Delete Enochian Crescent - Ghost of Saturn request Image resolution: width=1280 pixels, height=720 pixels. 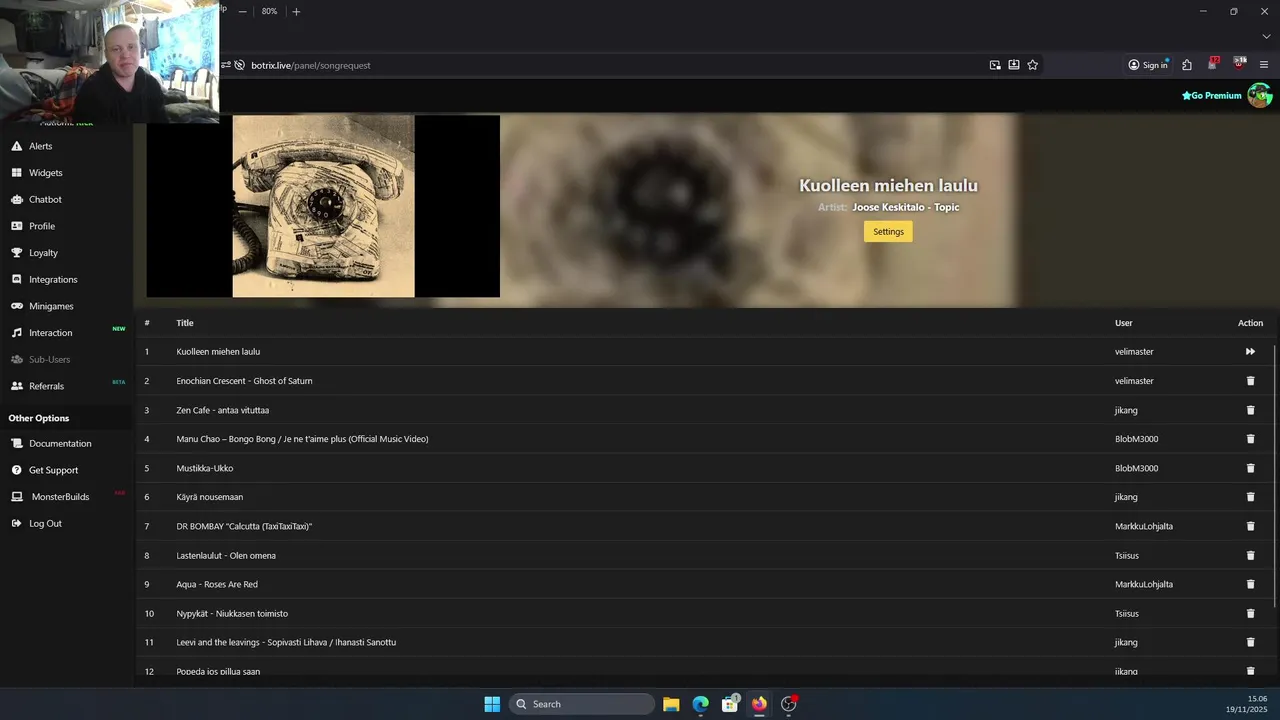coord(1250,381)
